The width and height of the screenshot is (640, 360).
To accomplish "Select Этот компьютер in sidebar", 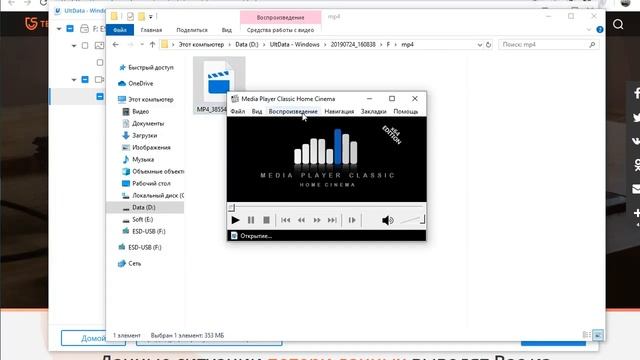I will tap(151, 99).
